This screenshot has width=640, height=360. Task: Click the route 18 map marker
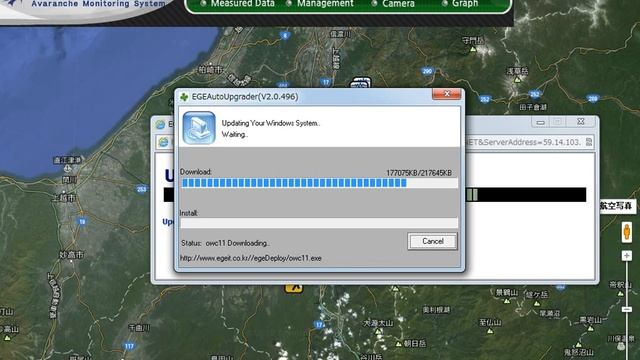click(82, 222)
